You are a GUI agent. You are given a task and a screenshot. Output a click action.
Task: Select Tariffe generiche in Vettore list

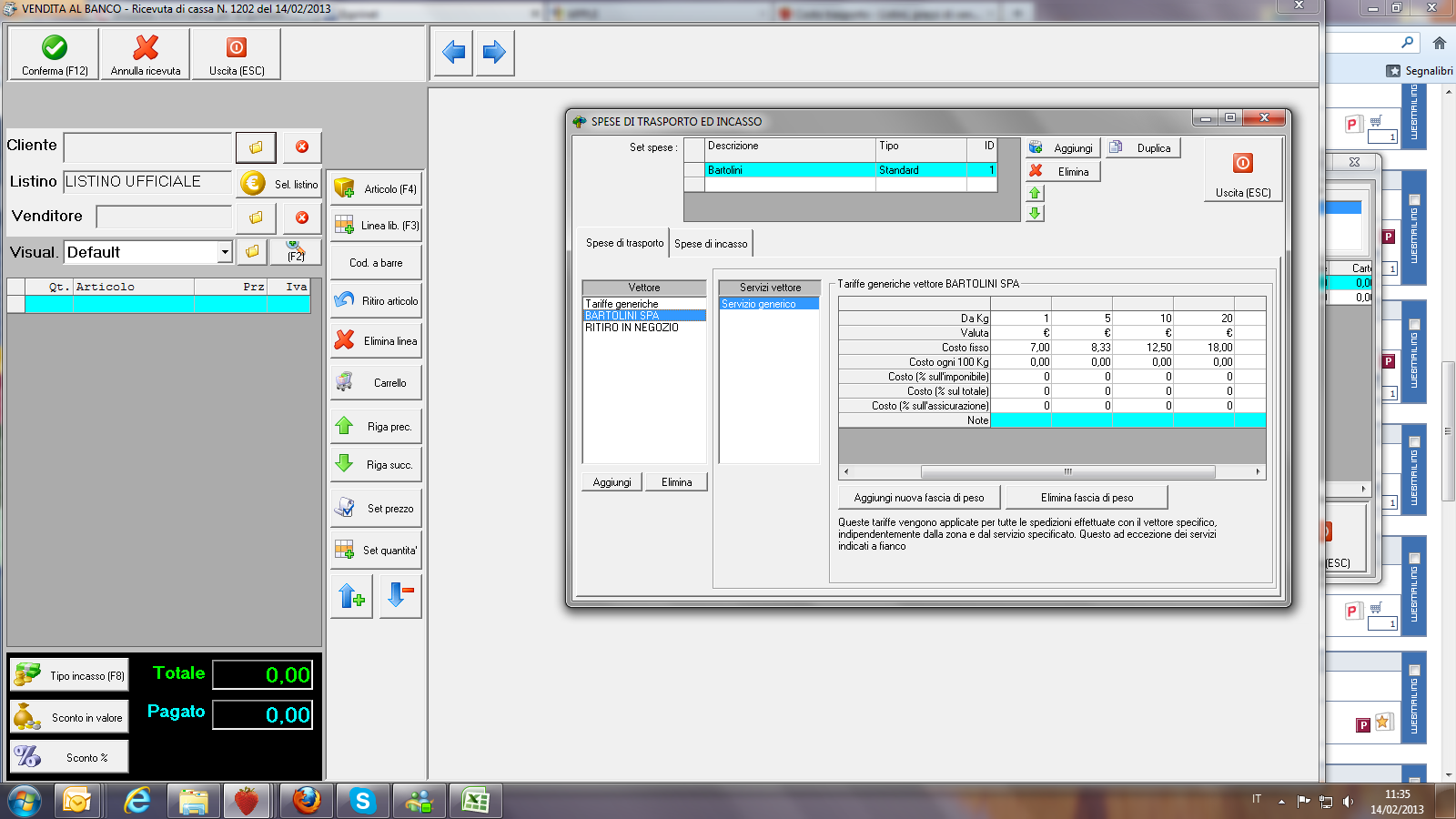(644, 304)
